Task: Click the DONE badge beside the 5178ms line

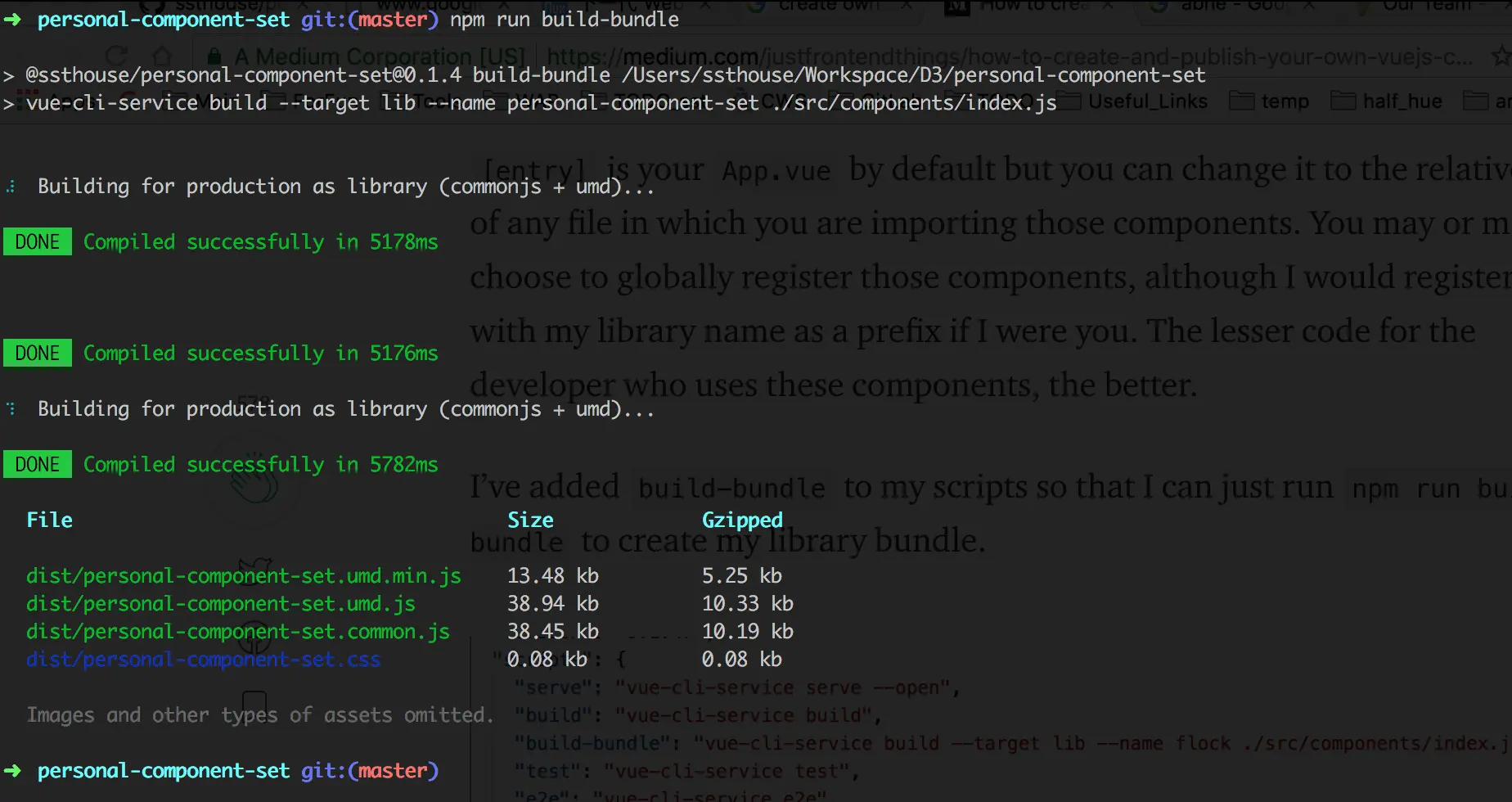Action: click(x=38, y=242)
